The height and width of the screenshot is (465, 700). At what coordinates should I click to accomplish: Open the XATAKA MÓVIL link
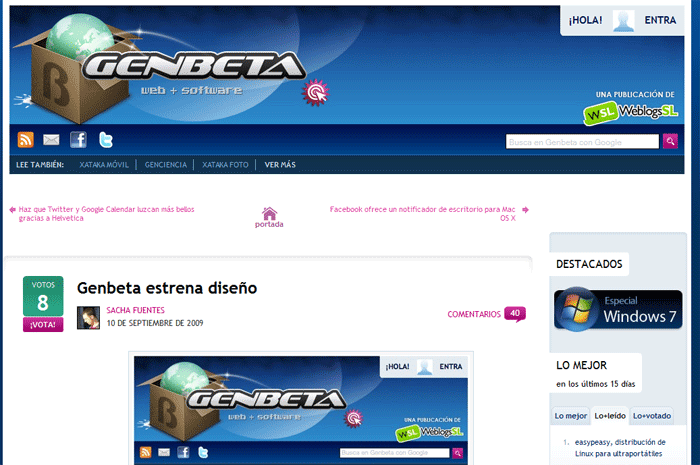[104, 165]
